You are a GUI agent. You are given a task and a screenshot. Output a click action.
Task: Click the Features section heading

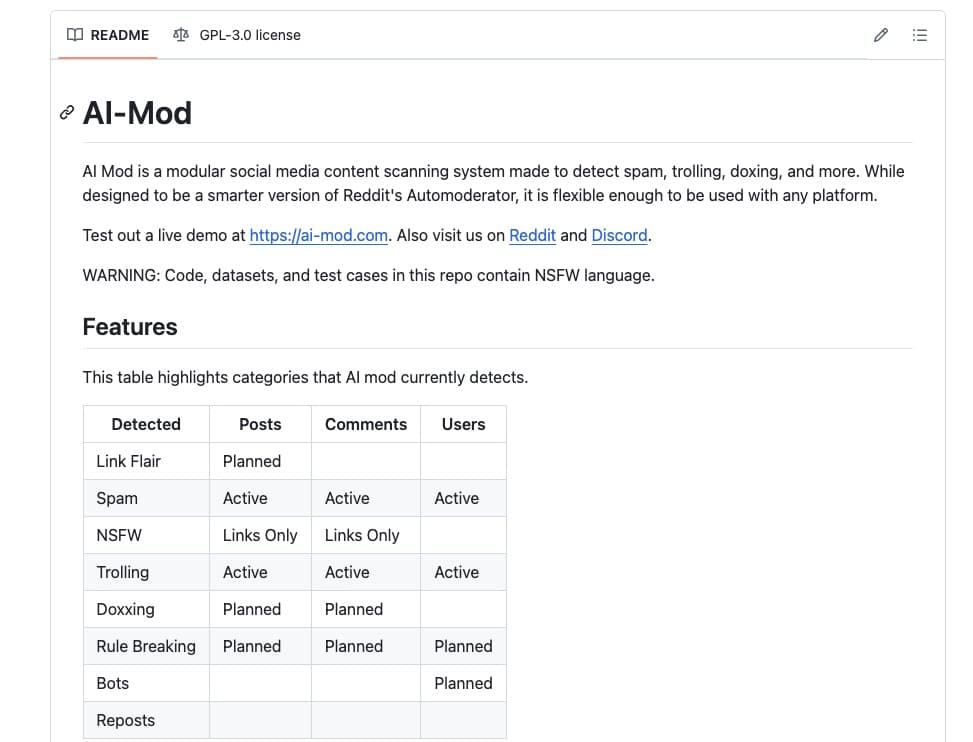(129, 326)
